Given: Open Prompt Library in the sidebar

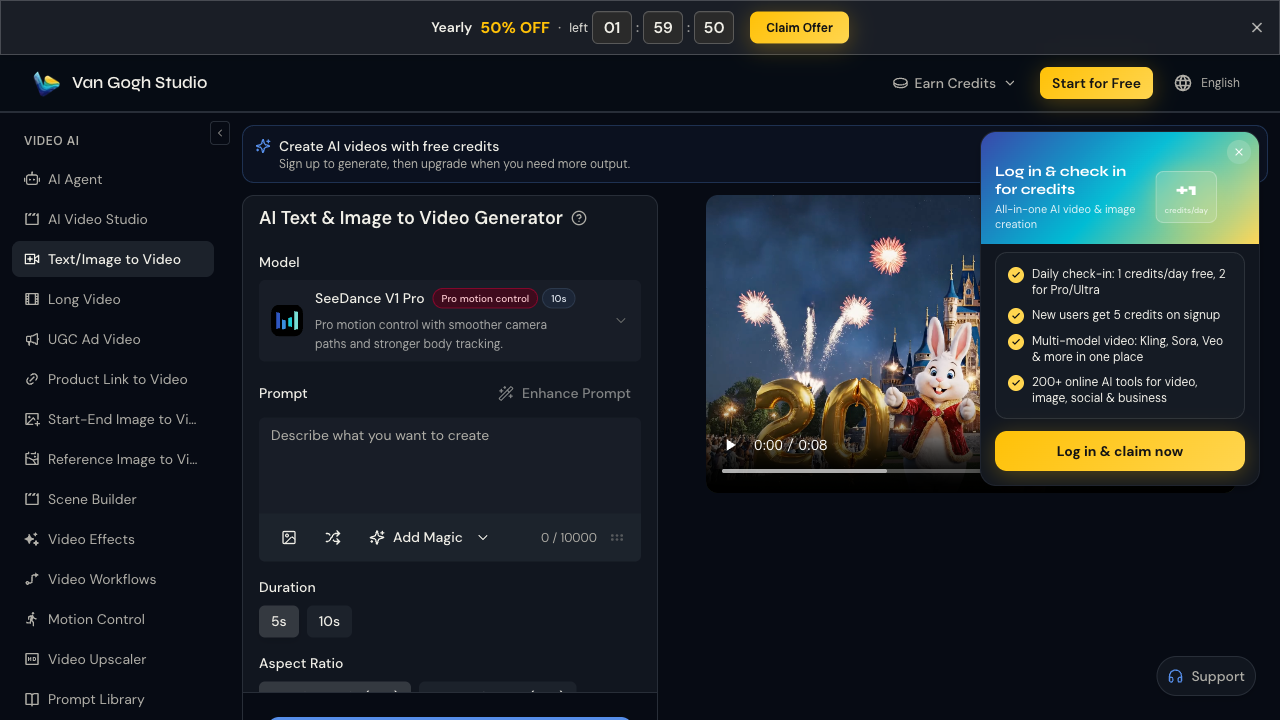Looking at the screenshot, I should [113, 699].
